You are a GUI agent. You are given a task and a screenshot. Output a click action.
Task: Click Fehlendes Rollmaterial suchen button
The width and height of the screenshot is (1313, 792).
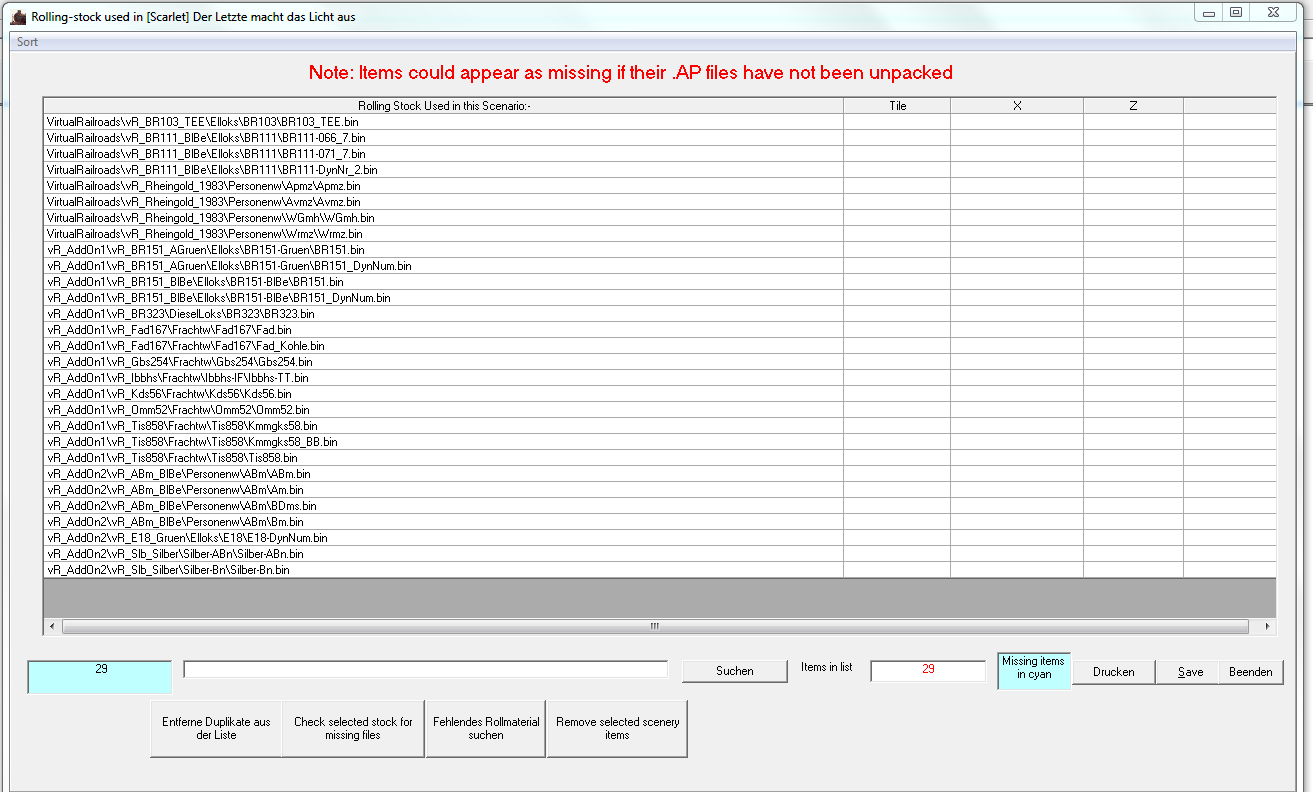[486, 728]
